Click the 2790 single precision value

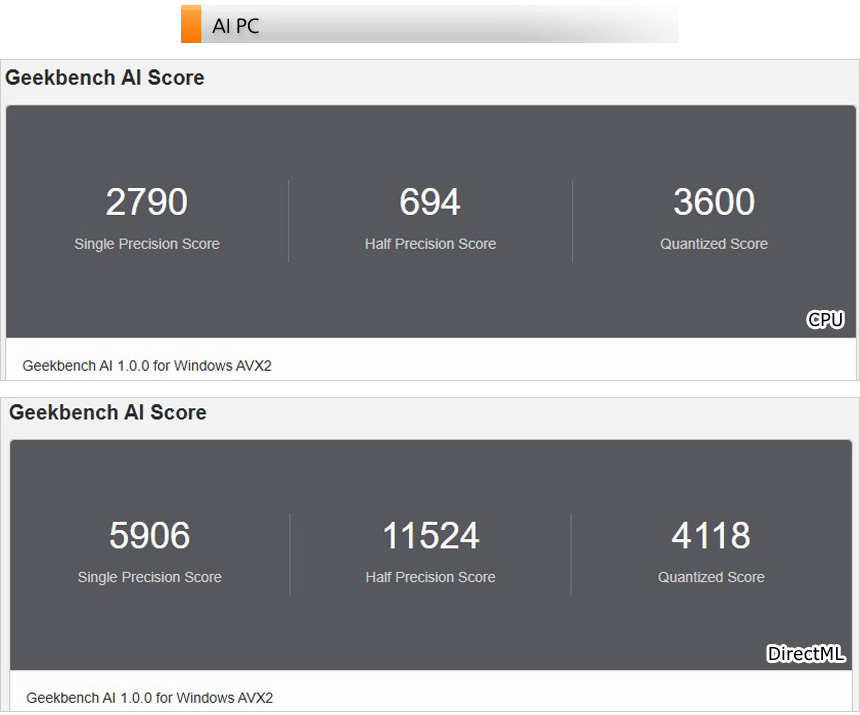[146, 201]
